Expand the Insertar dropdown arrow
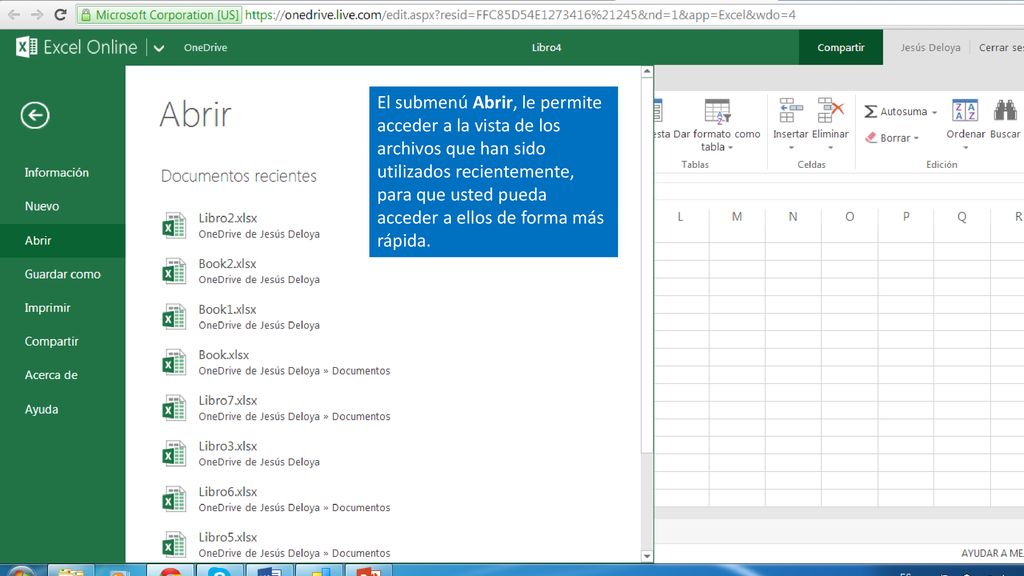1024x576 pixels. 791,148
